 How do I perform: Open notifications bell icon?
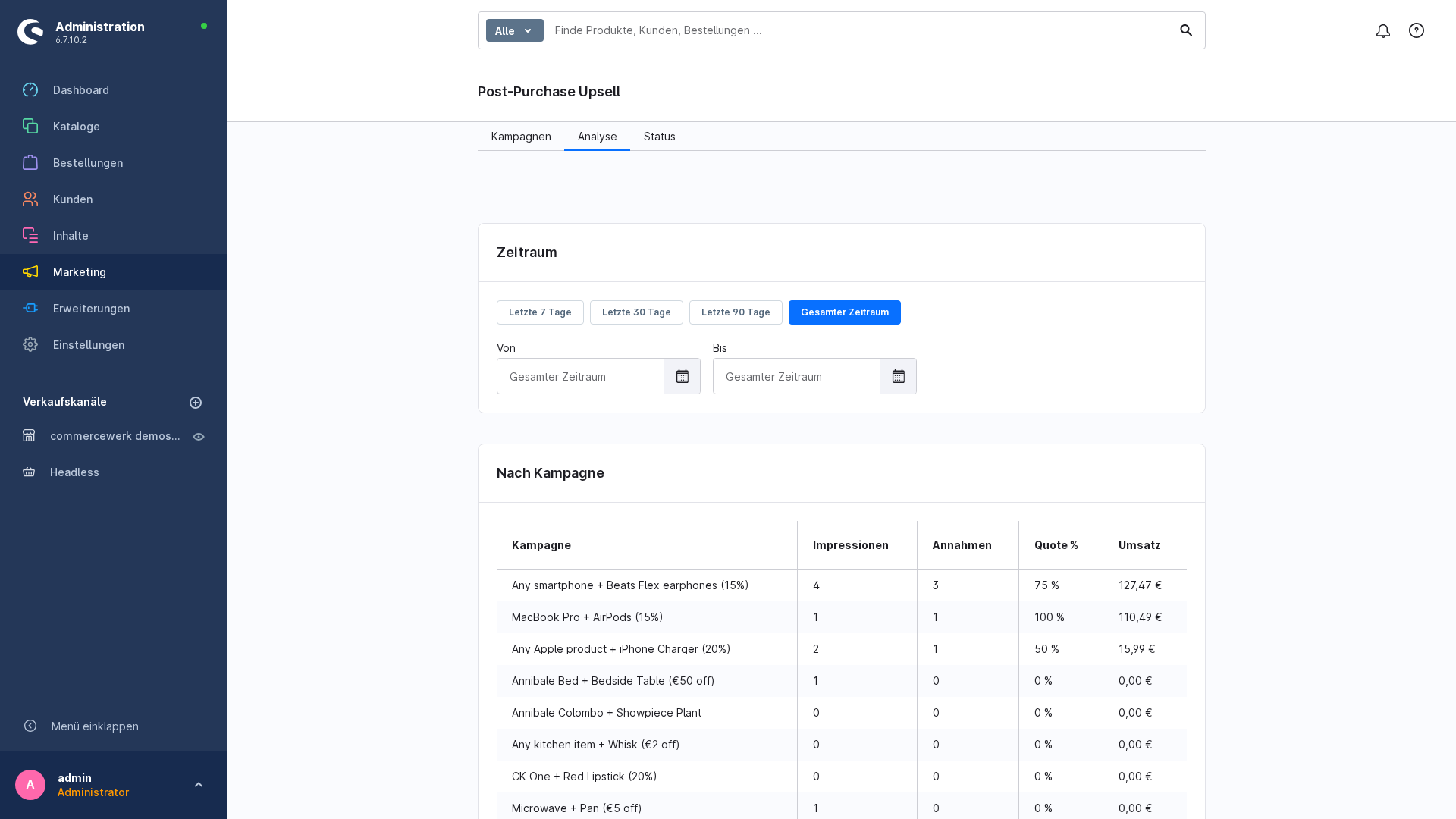[1383, 31]
